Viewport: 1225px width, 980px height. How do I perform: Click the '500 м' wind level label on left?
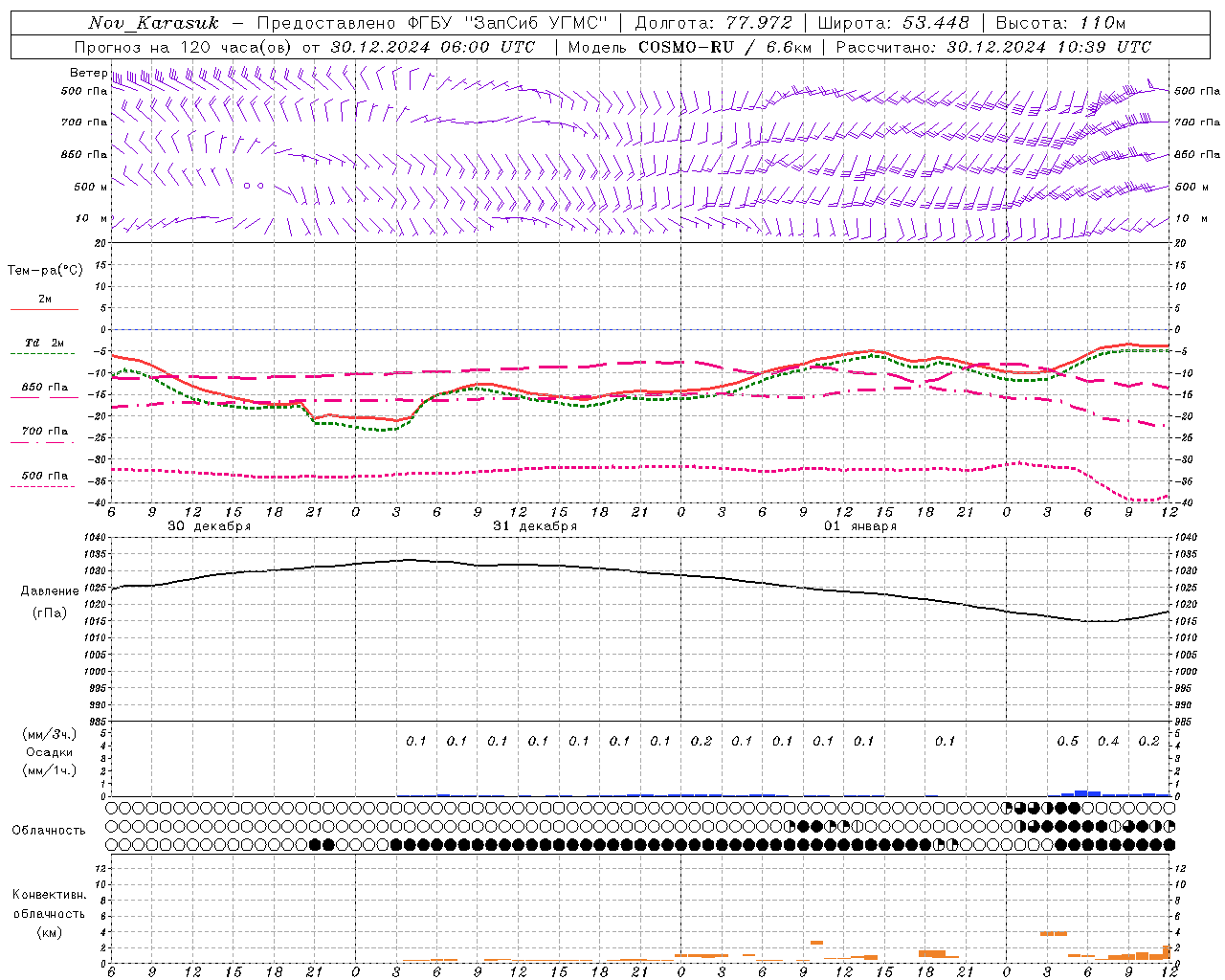pyautogui.click(x=91, y=188)
